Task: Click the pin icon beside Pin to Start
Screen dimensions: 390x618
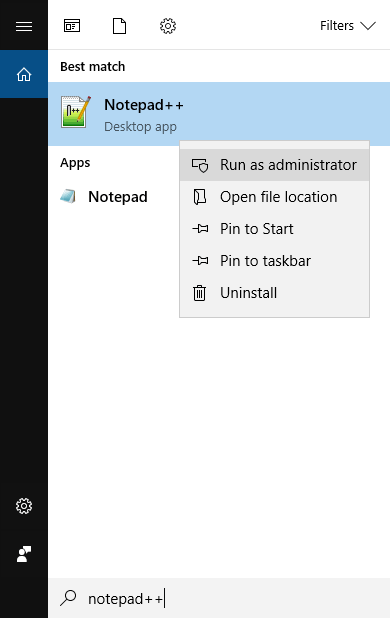Action: [x=200, y=229]
